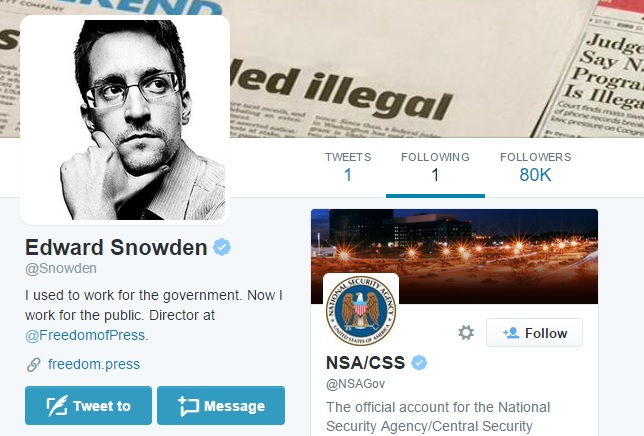Click the quill icon on Tweet to button
This screenshot has height=436, width=644.
(x=57, y=406)
